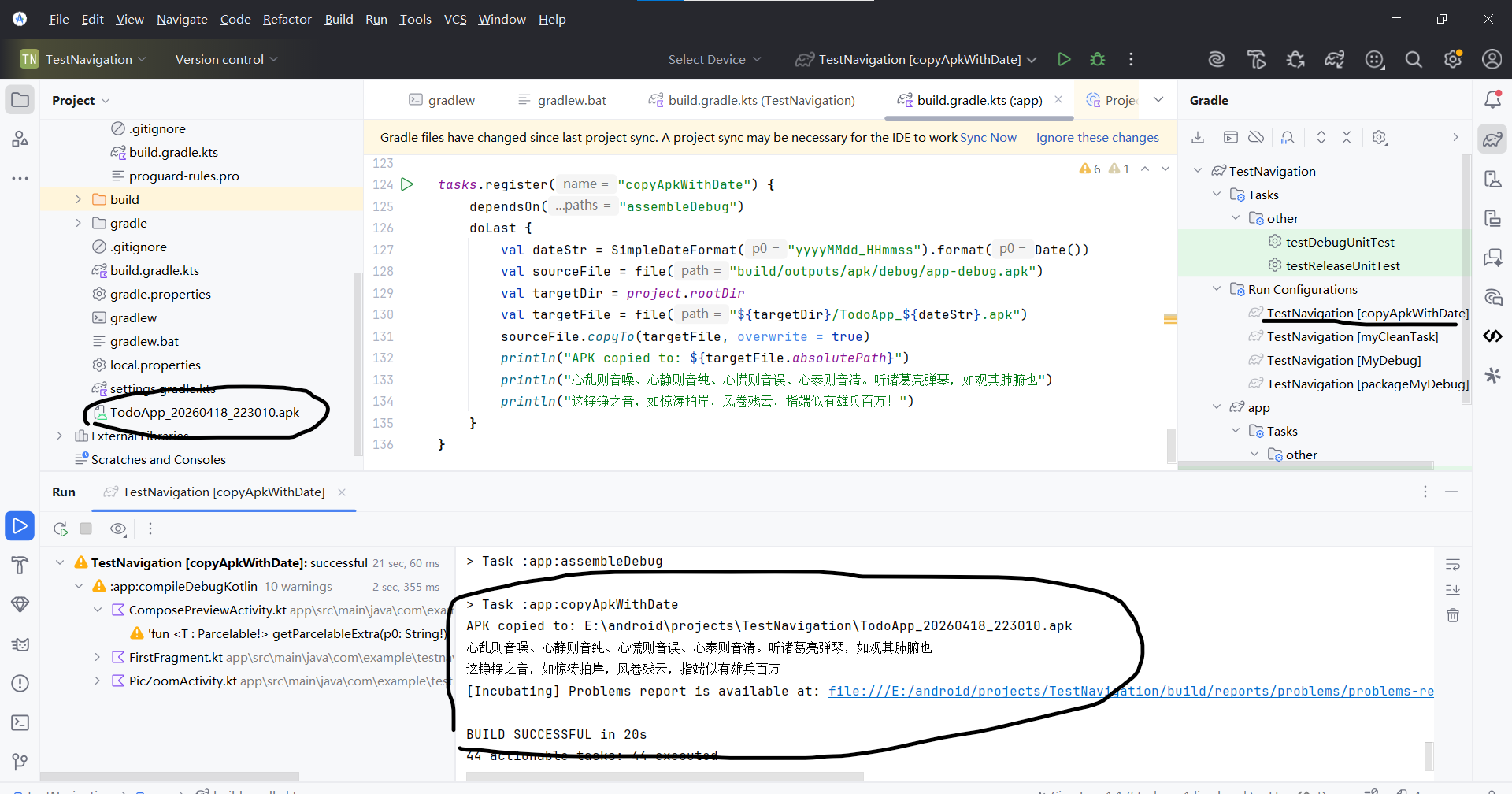The width and height of the screenshot is (1512, 794).
Task: Toggle offline mode in Gradle panel
Action: tap(1256, 137)
